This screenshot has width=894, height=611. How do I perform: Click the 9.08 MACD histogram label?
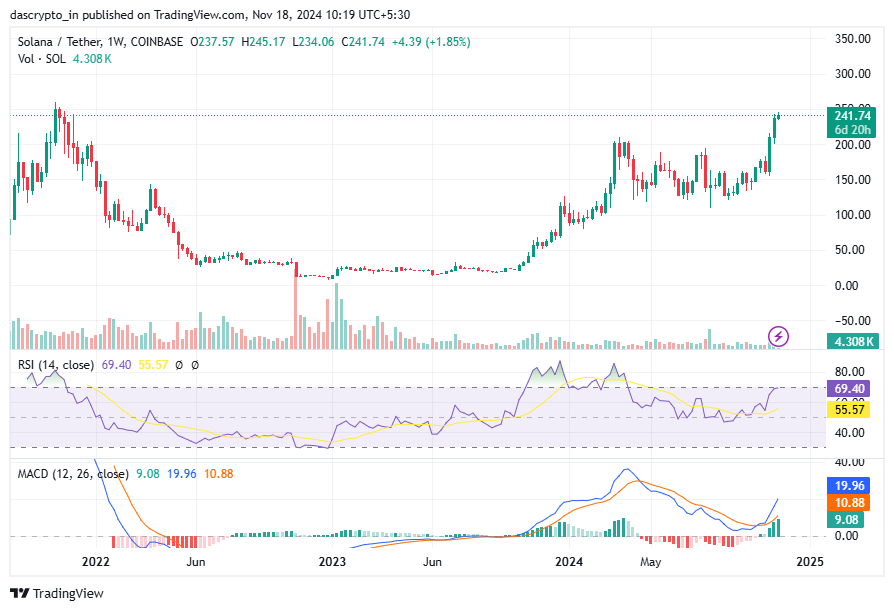point(848,520)
